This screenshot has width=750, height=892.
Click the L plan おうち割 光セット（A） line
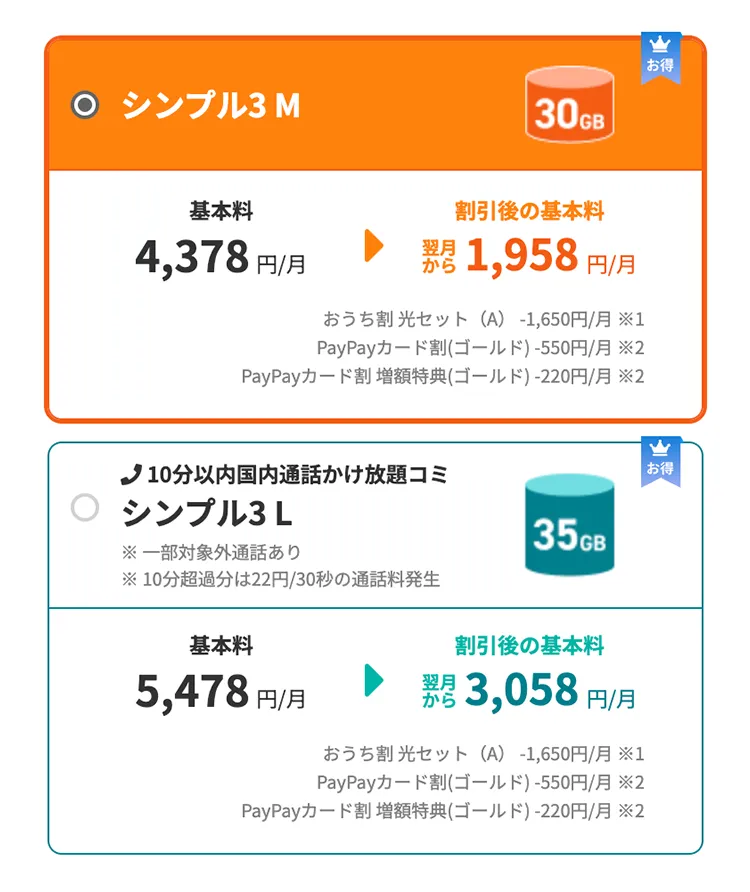tap(484, 754)
